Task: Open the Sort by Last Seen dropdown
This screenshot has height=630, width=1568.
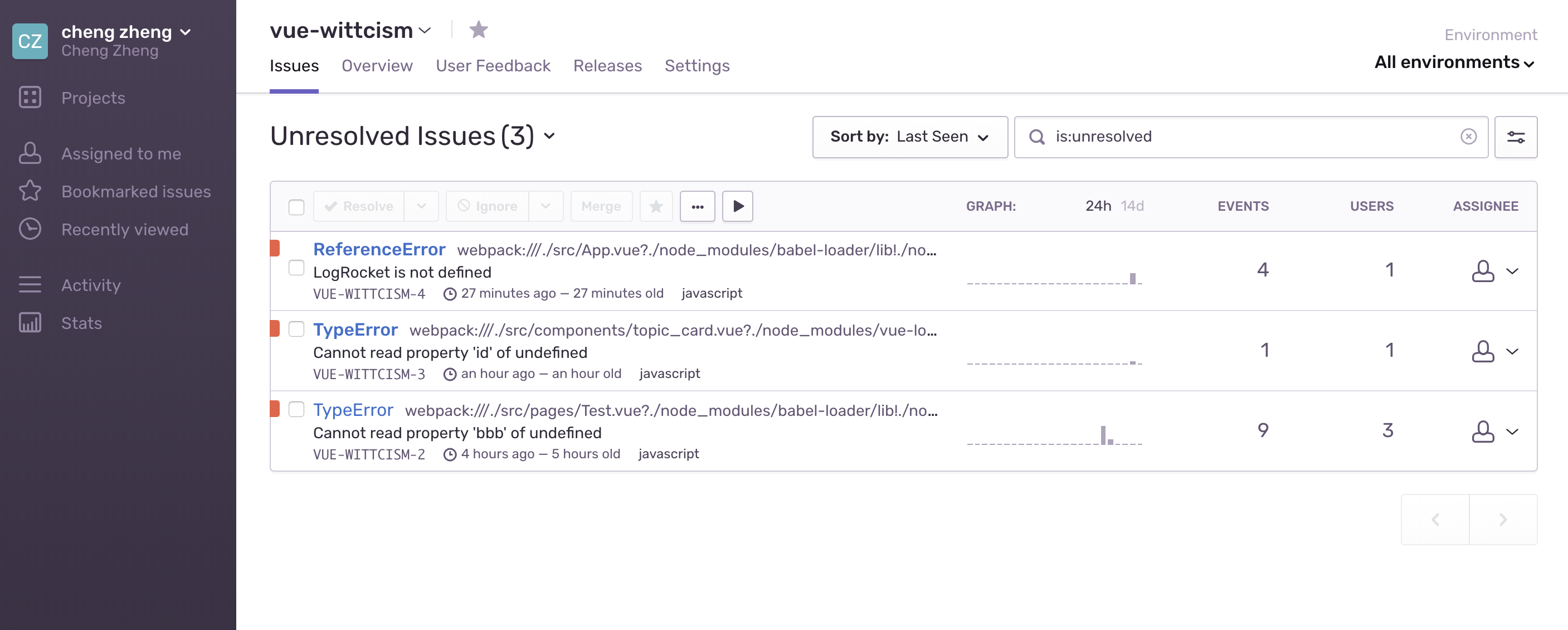Action: pyautogui.click(x=909, y=137)
